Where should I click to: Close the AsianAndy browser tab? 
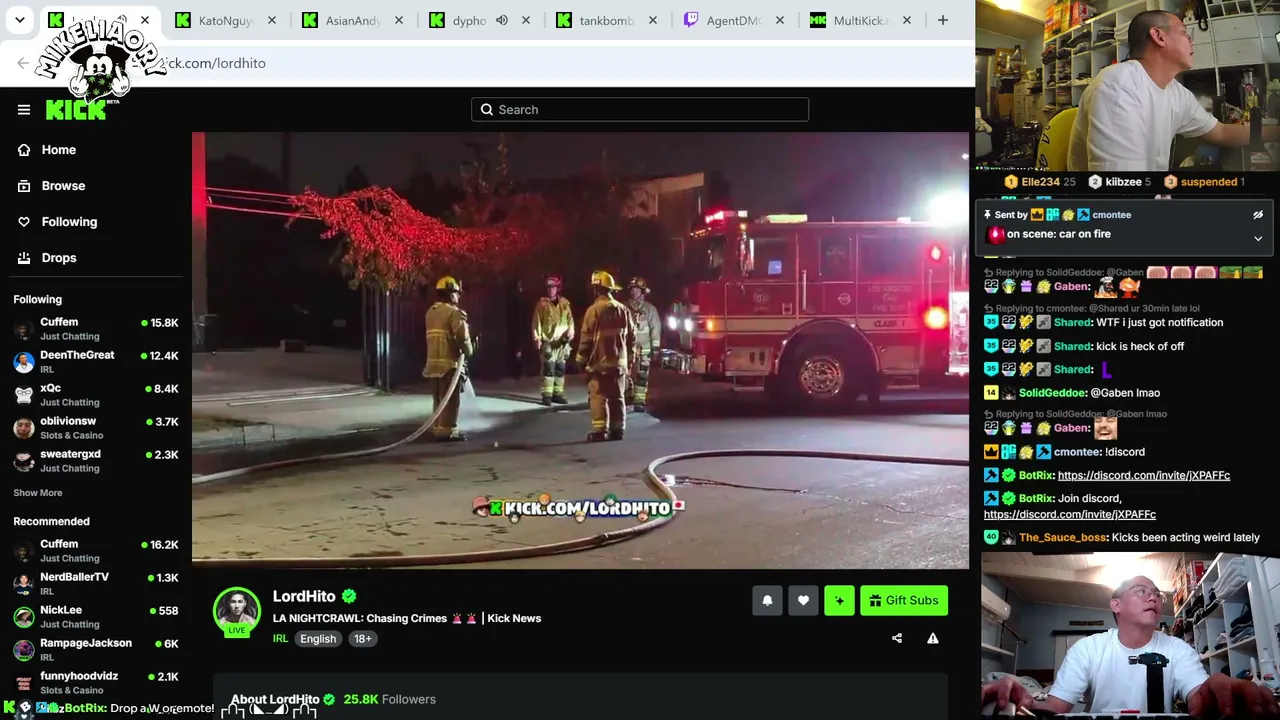[399, 20]
